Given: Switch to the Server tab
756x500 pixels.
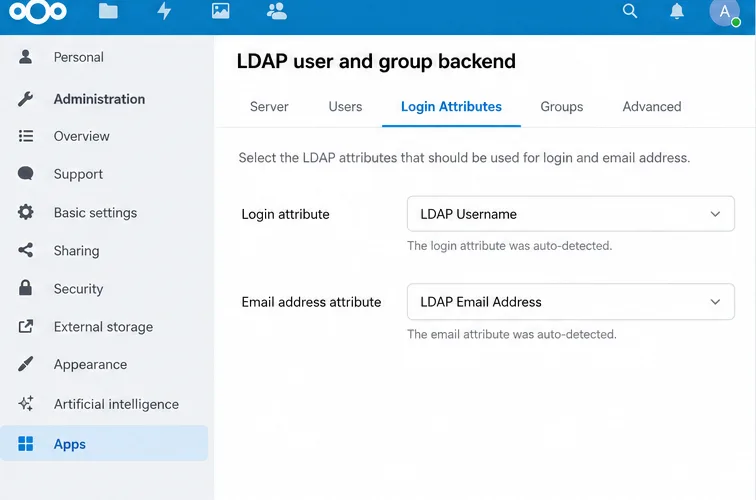Looking at the screenshot, I should pyautogui.click(x=269, y=107).
